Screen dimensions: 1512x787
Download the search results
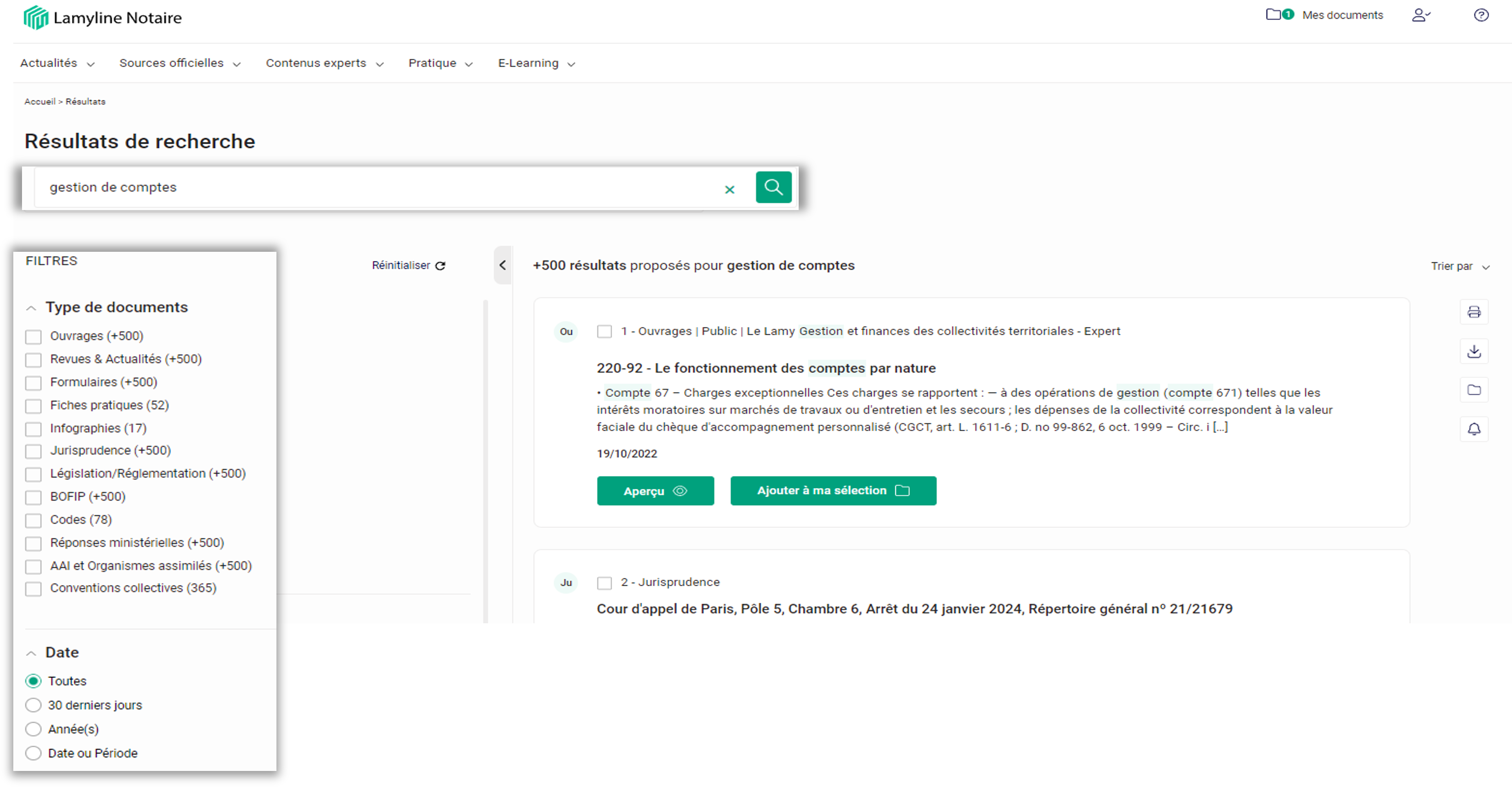pyautogui.click(x=1474, y=351)
